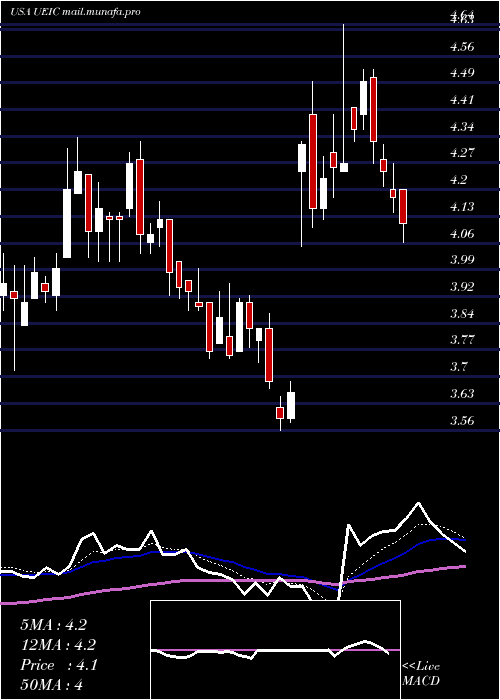Click the 4.56 price axis label

[463, 46]
